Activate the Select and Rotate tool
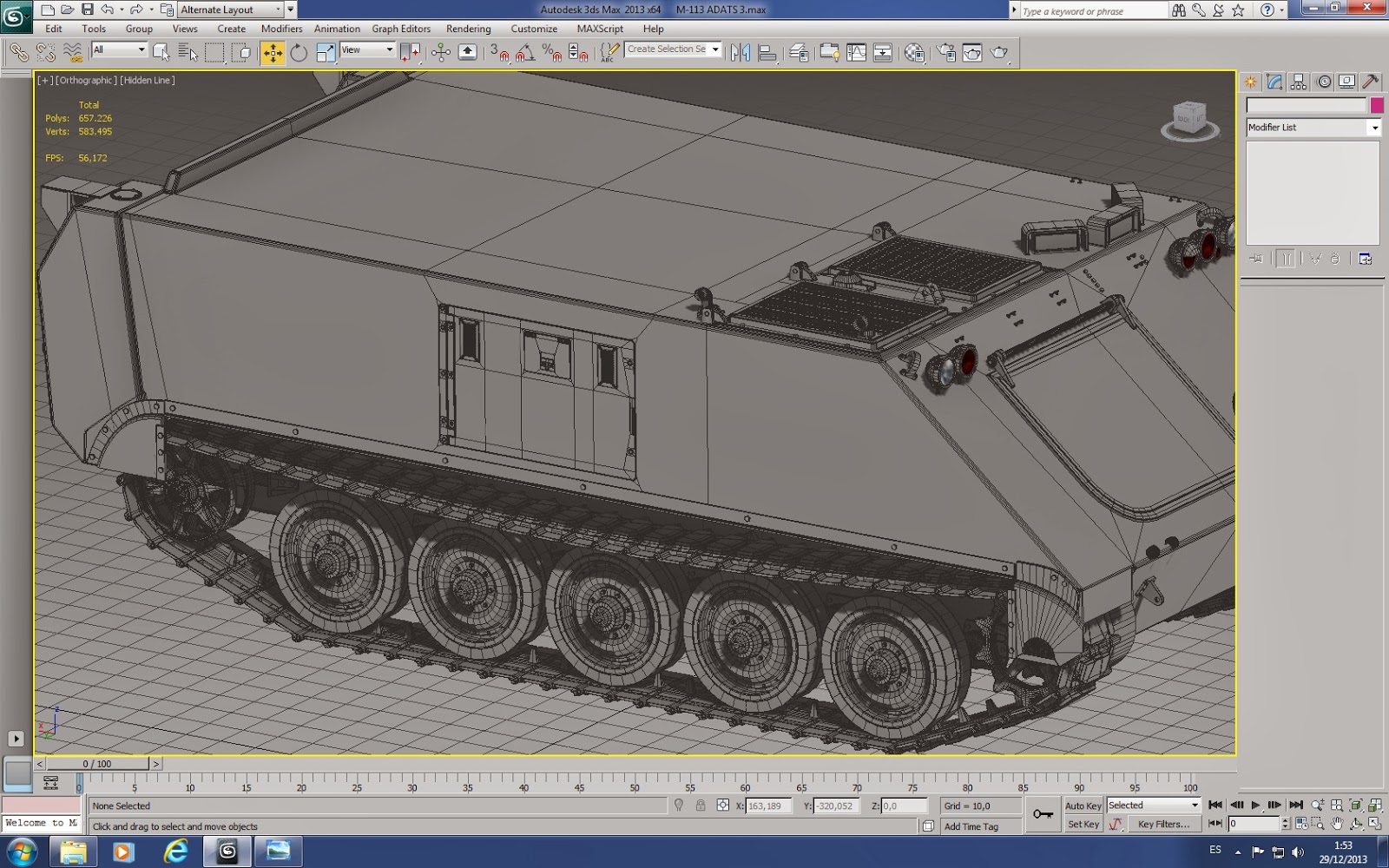 298,50
